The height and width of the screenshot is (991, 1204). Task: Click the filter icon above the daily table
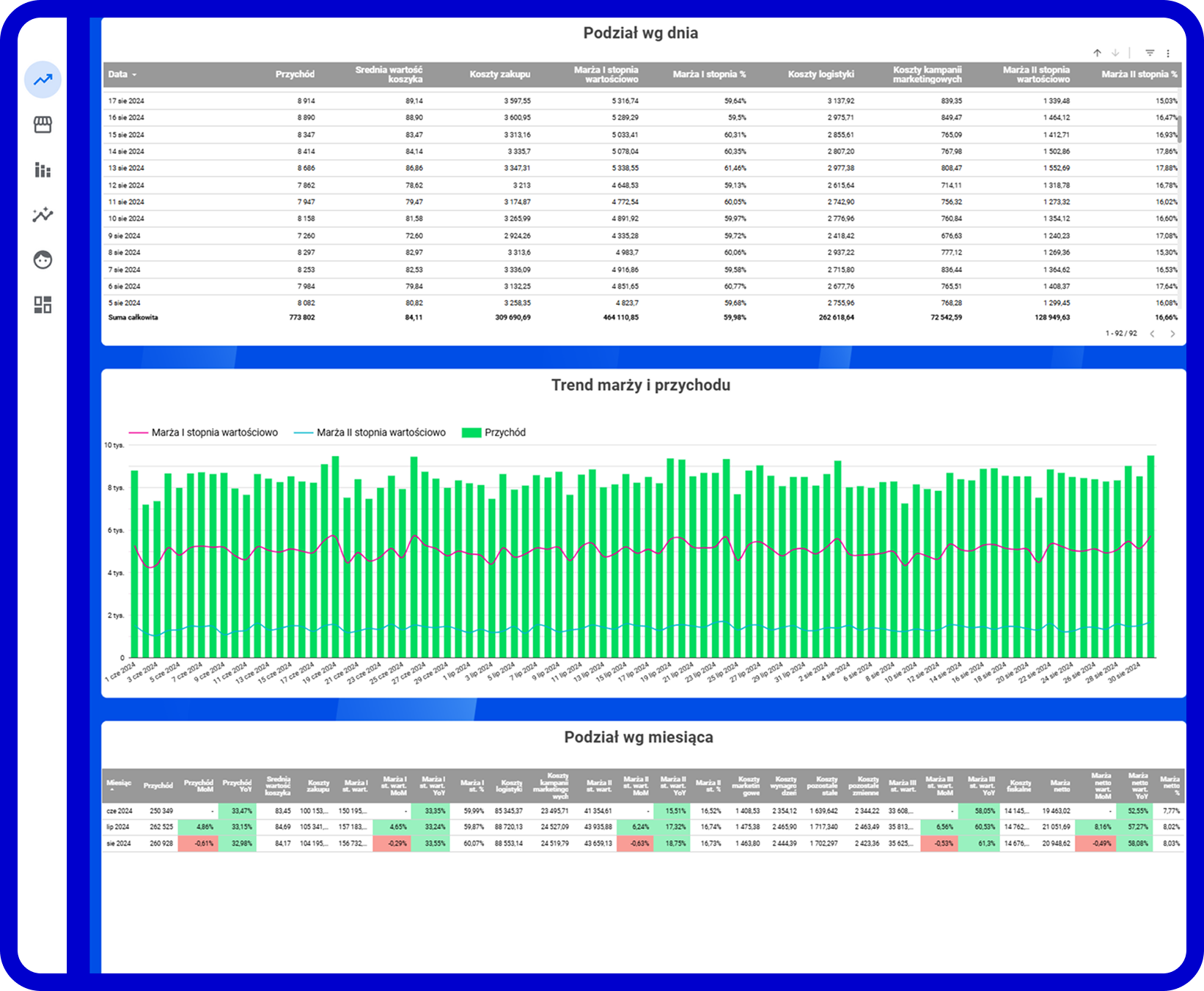(x=1148, y=53)
